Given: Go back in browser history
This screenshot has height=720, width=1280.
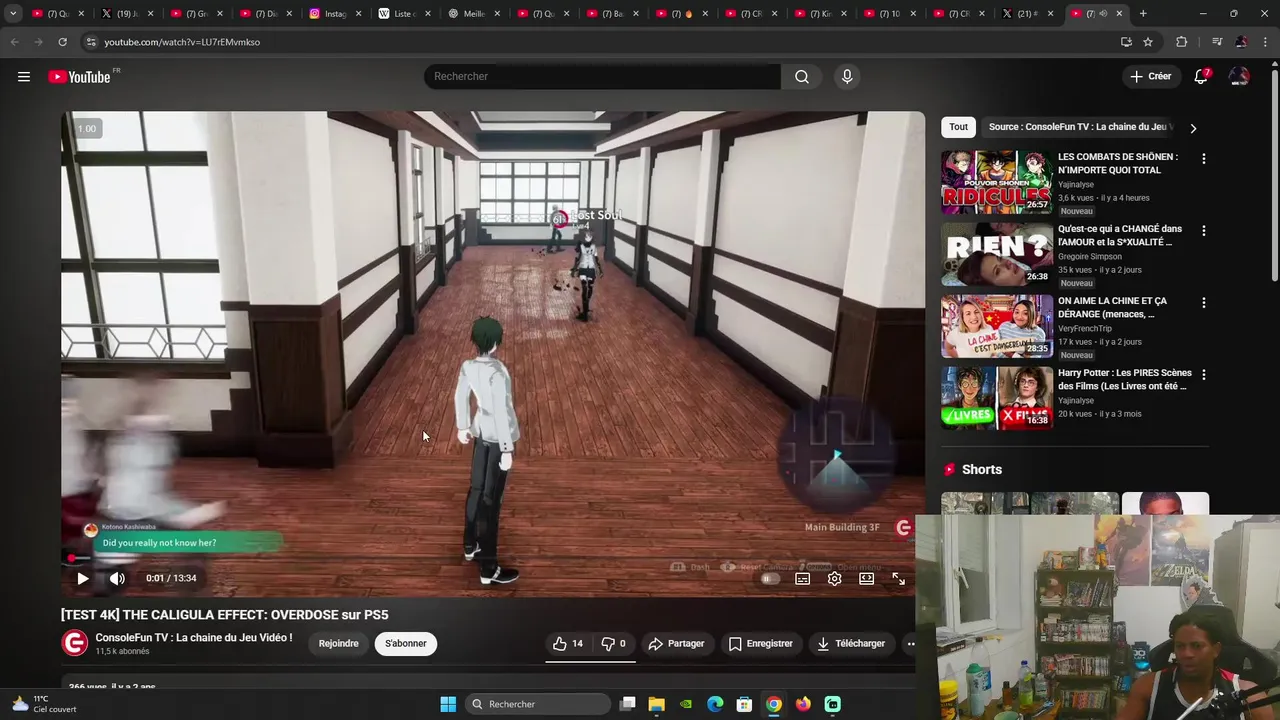Looking at the screenshot, I should coord(14,42).
